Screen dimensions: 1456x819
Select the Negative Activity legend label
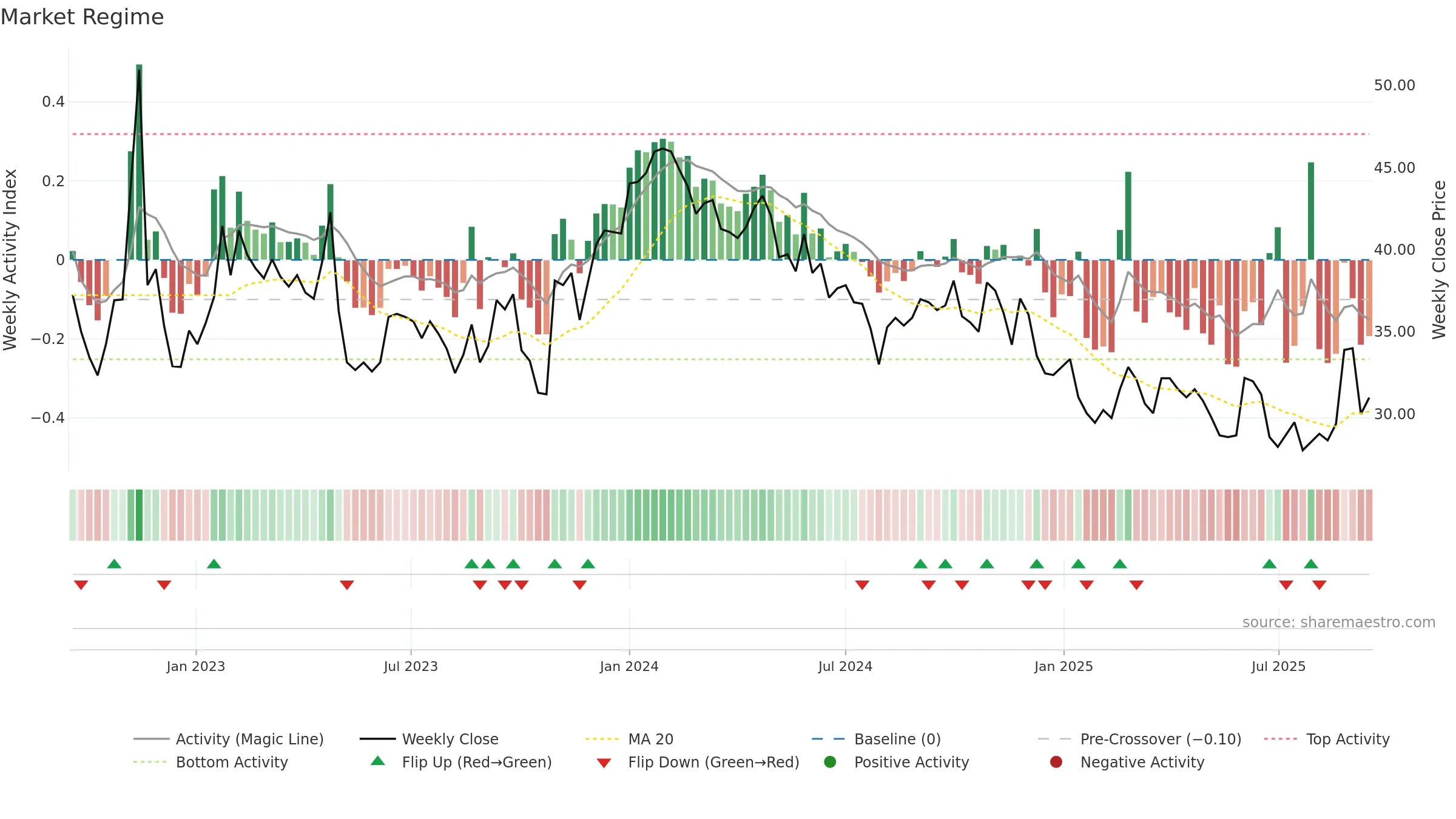pos(1142,762)
